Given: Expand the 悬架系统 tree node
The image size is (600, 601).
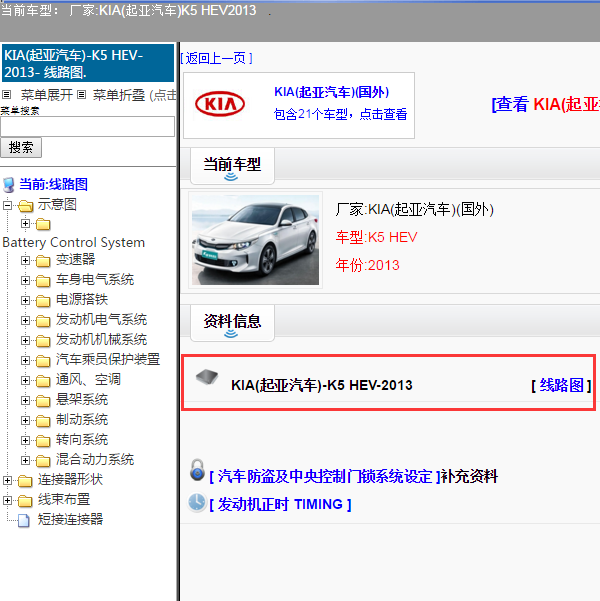Looking at the screenshot, I should coord(25,400).
